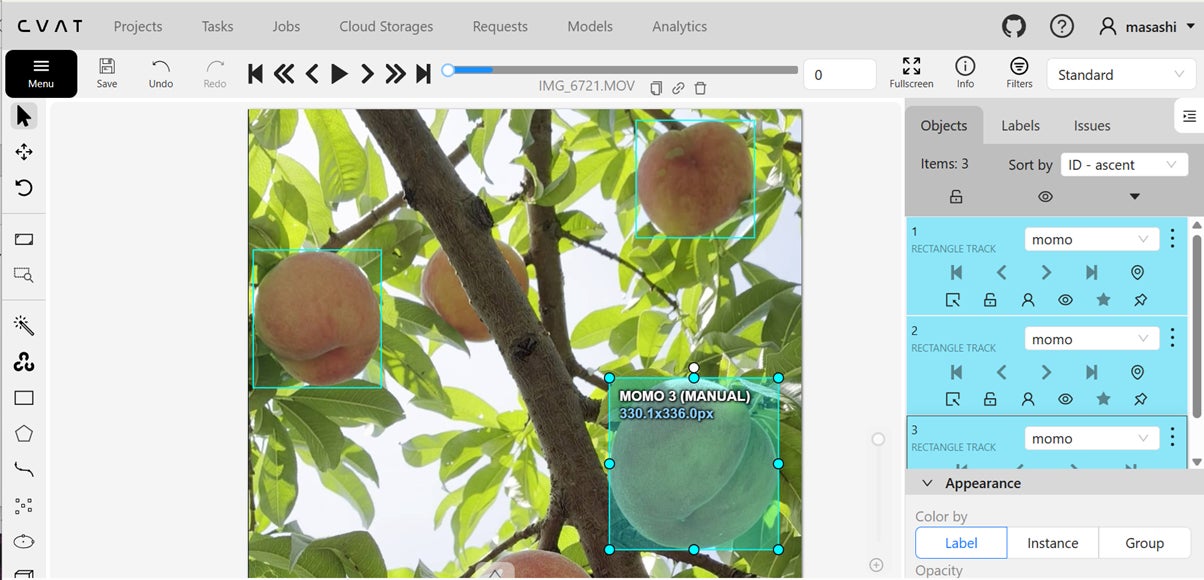Toggle occluded property for object 2
Screen dimensions: 1204x580
[x=1027, y=399]
